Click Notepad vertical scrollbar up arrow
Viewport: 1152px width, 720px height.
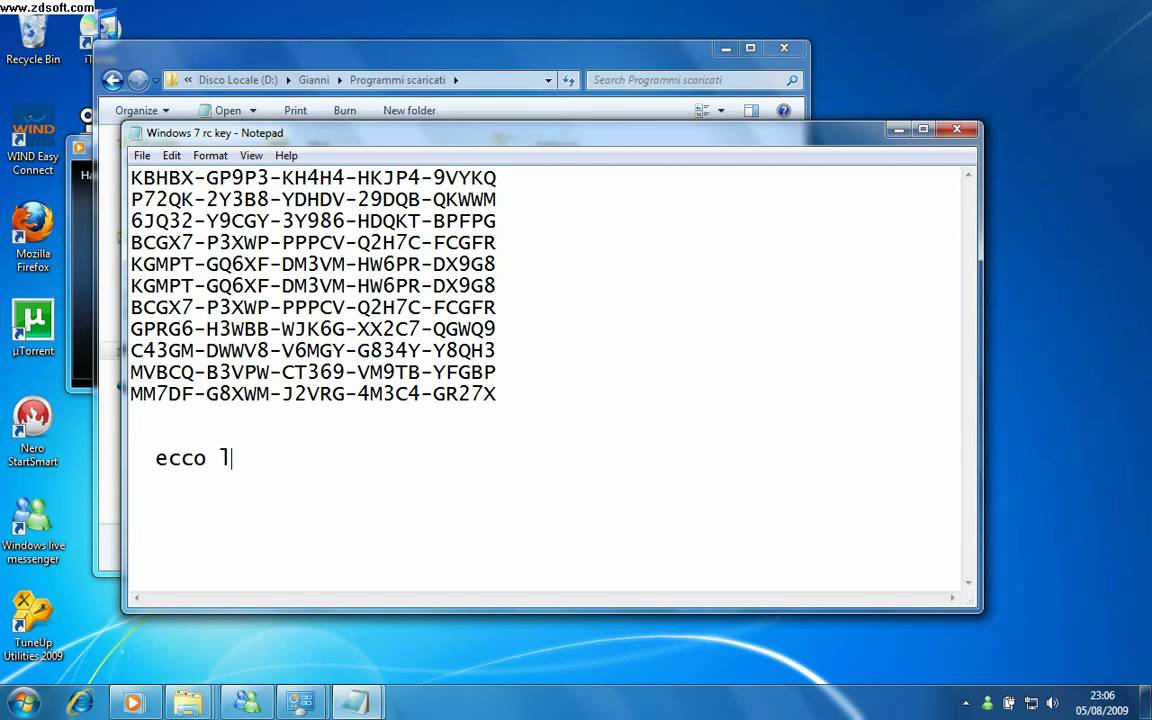[968, 175]
